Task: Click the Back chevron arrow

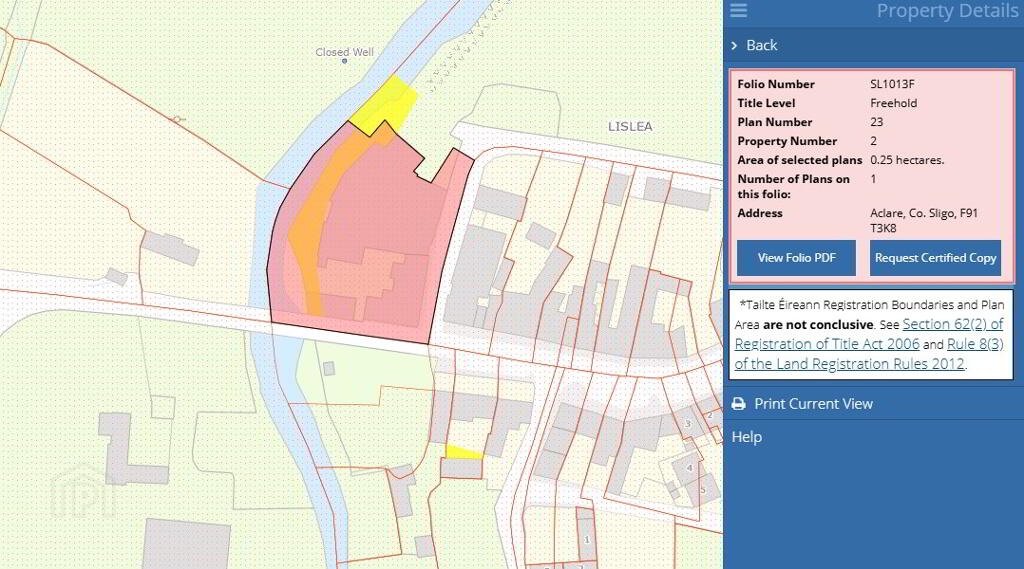Action: click(734, 46)
